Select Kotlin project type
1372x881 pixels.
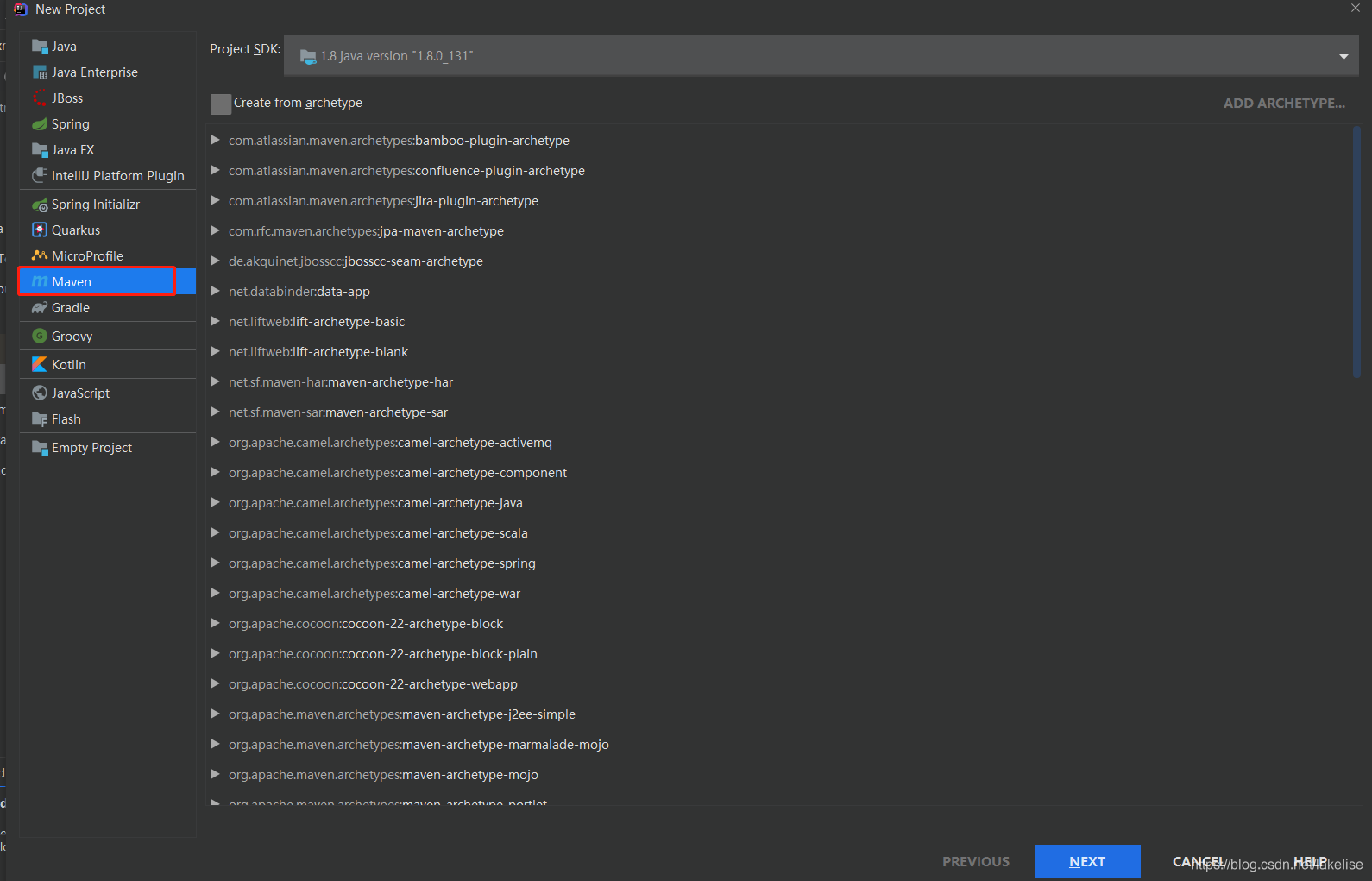[108, 365]
